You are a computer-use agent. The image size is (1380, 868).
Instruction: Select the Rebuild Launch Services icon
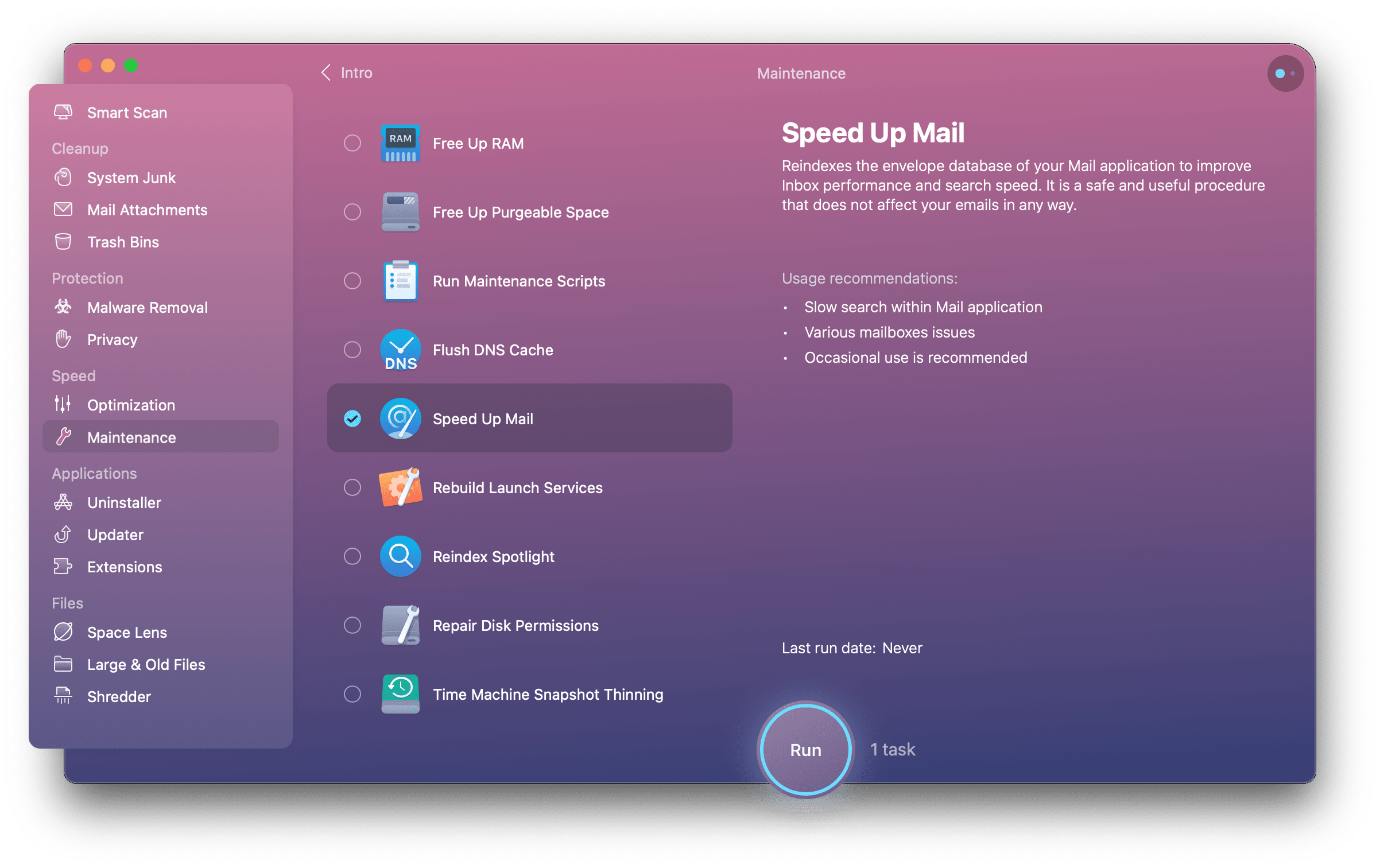(x=399, y=488)
